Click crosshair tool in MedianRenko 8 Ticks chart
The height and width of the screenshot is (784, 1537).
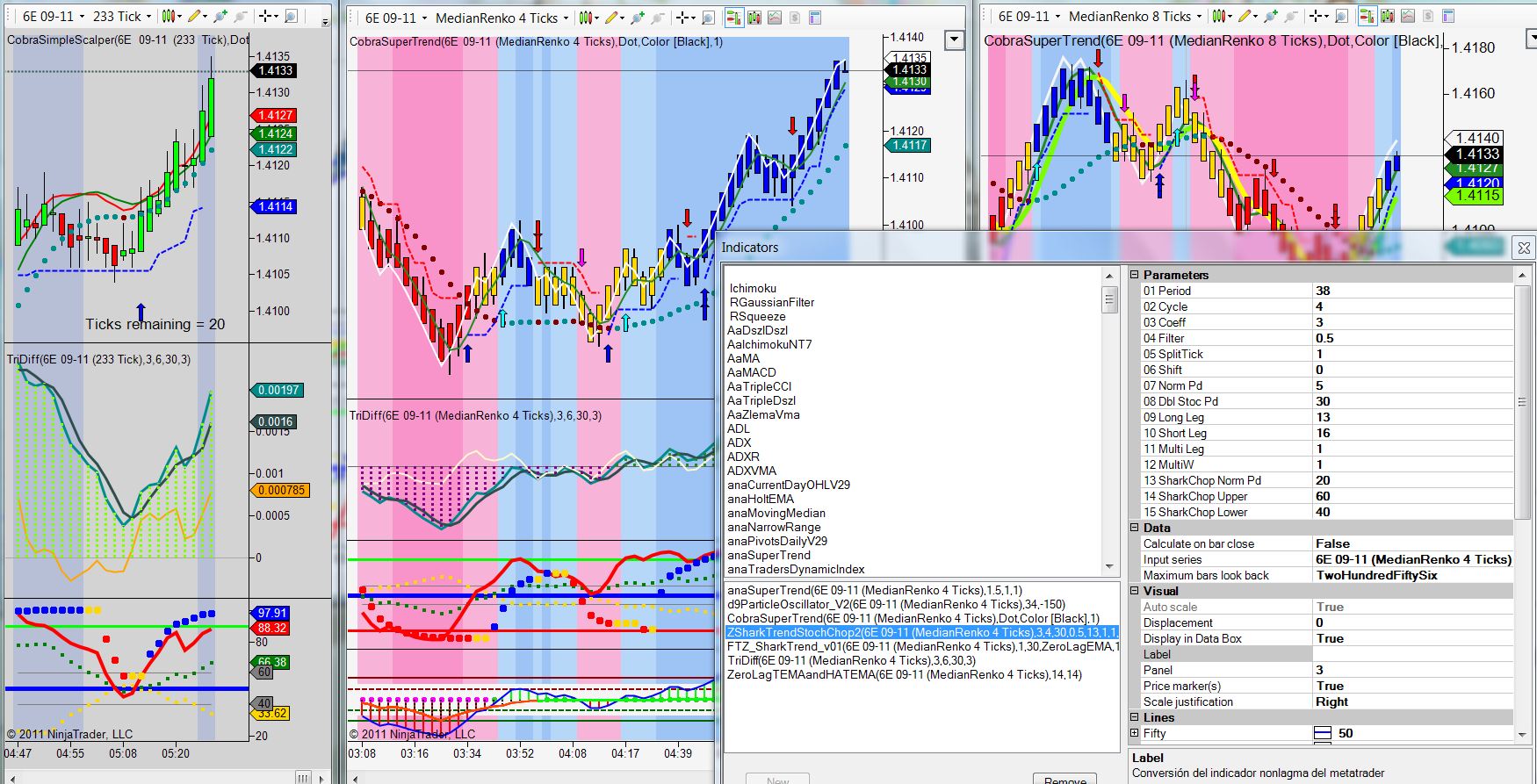click(1317, 17)
